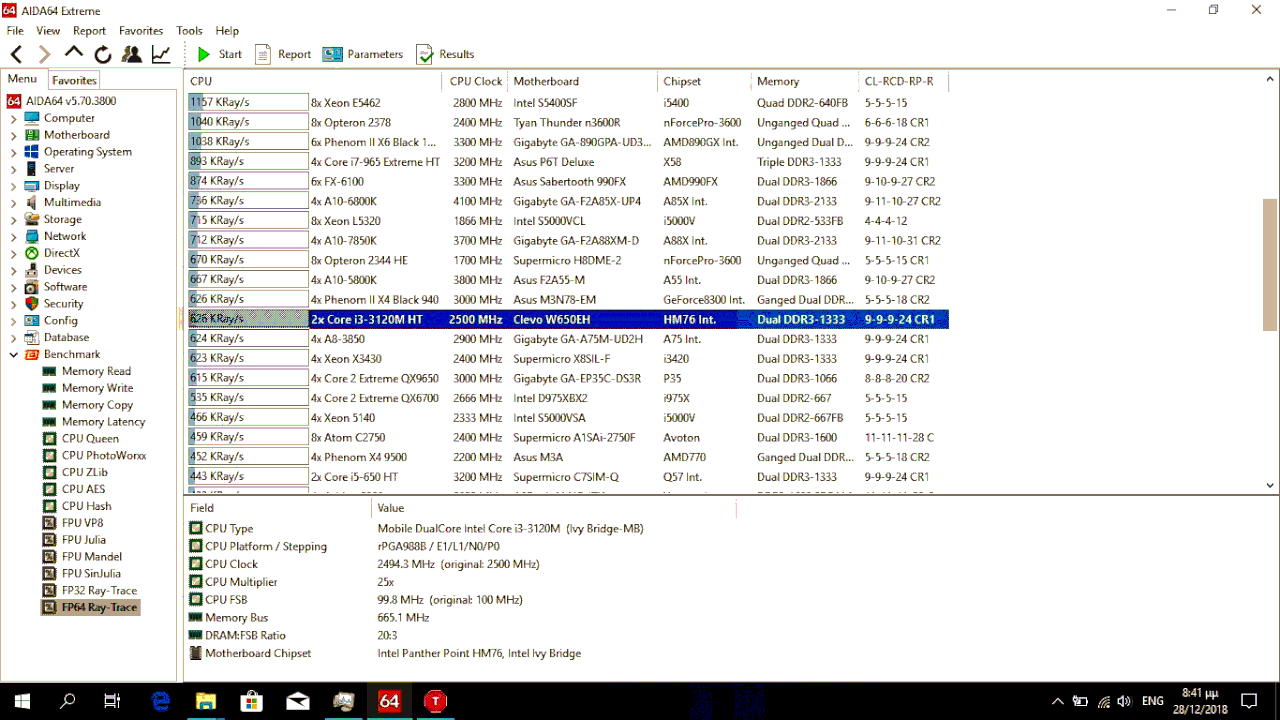Select FPU VP8 benchmark
This screenshot has width=1280, height=720.
click(x=73, y=523)
